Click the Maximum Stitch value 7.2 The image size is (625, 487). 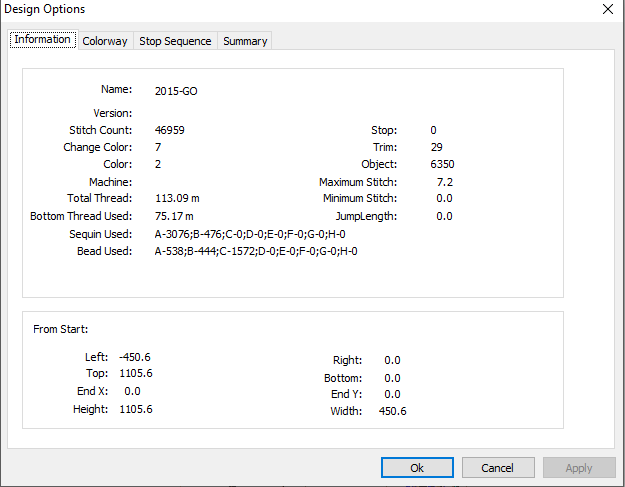coord(445,182)
